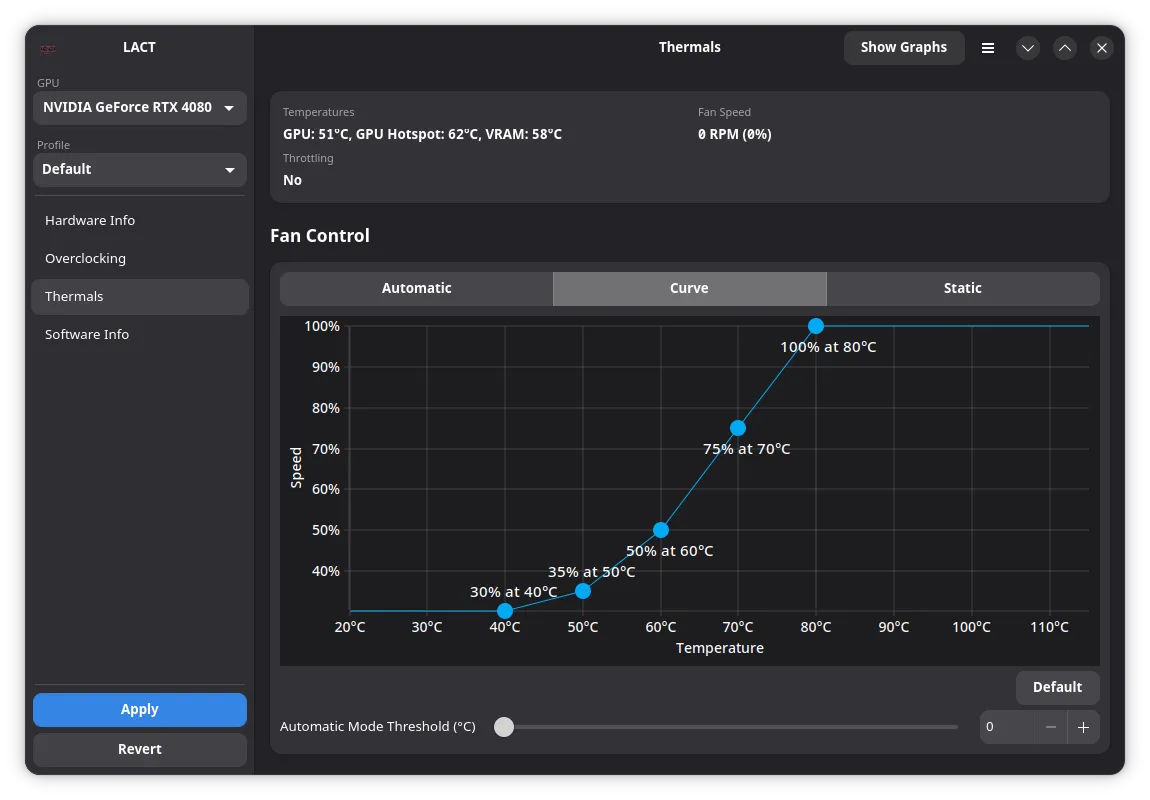Switch fan control to Static mode
This screenshot has width=1150, height=800.
[963, 288]
